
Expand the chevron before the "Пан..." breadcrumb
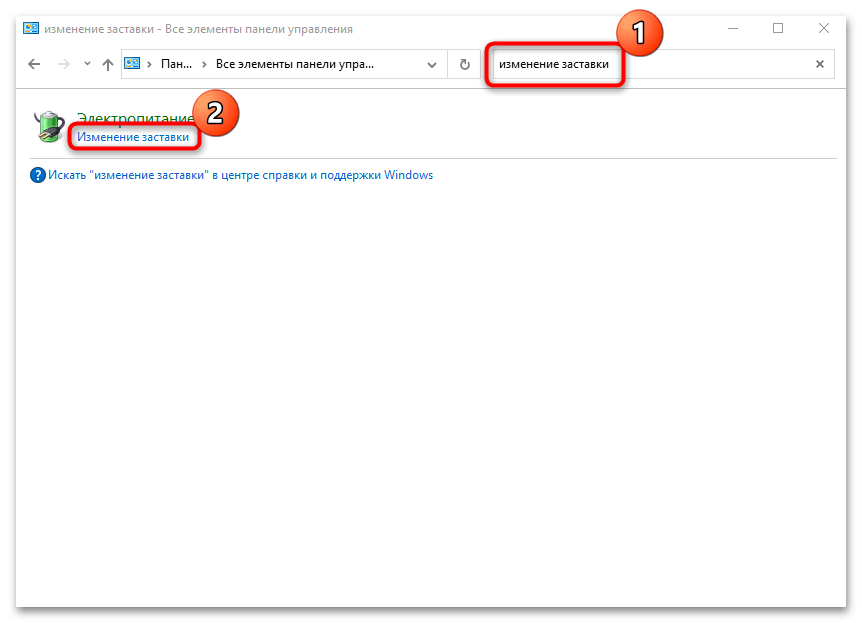click(x=149, y=64)
